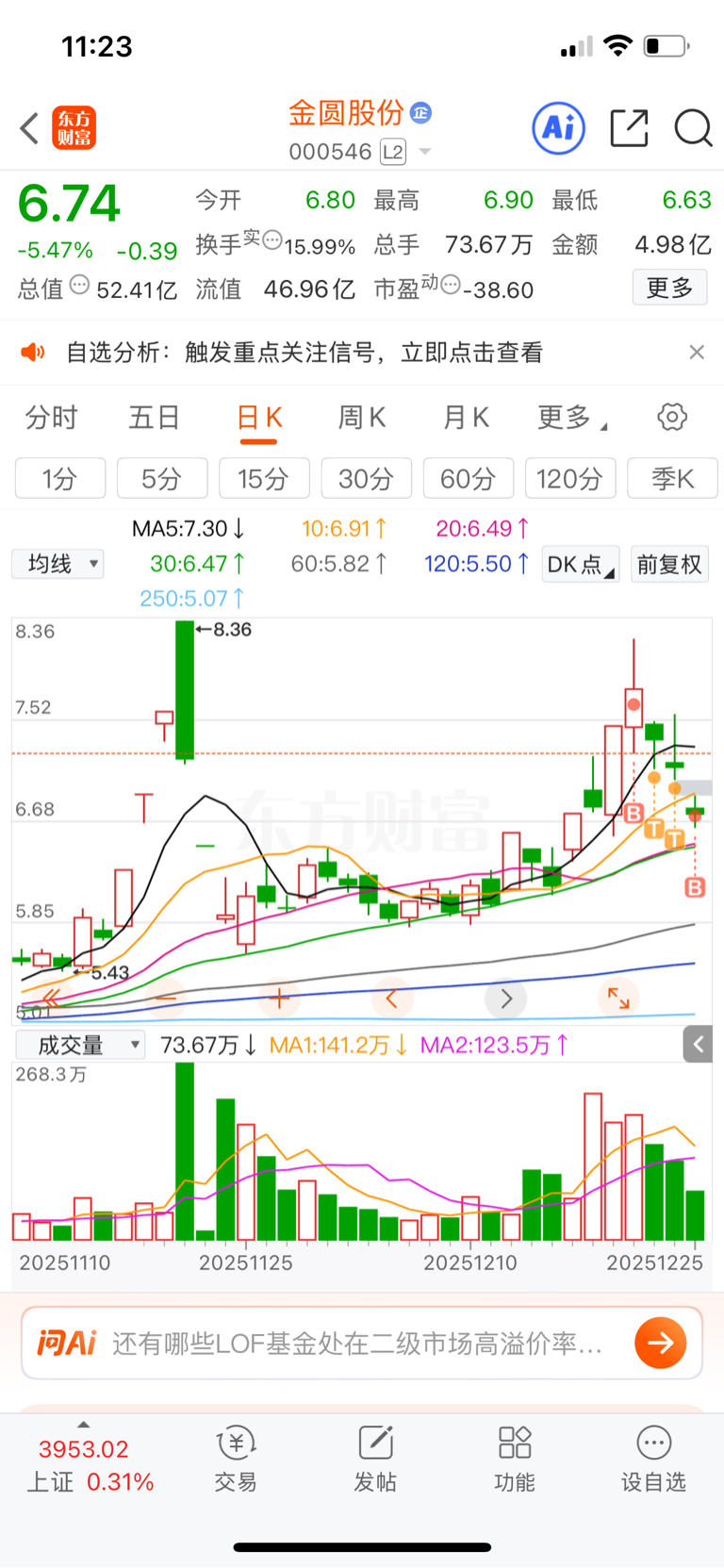The height and width of the screenshot is (1568, 724).
Task: Submit question with orange arrow button
Action: [x=661, y=1343]
